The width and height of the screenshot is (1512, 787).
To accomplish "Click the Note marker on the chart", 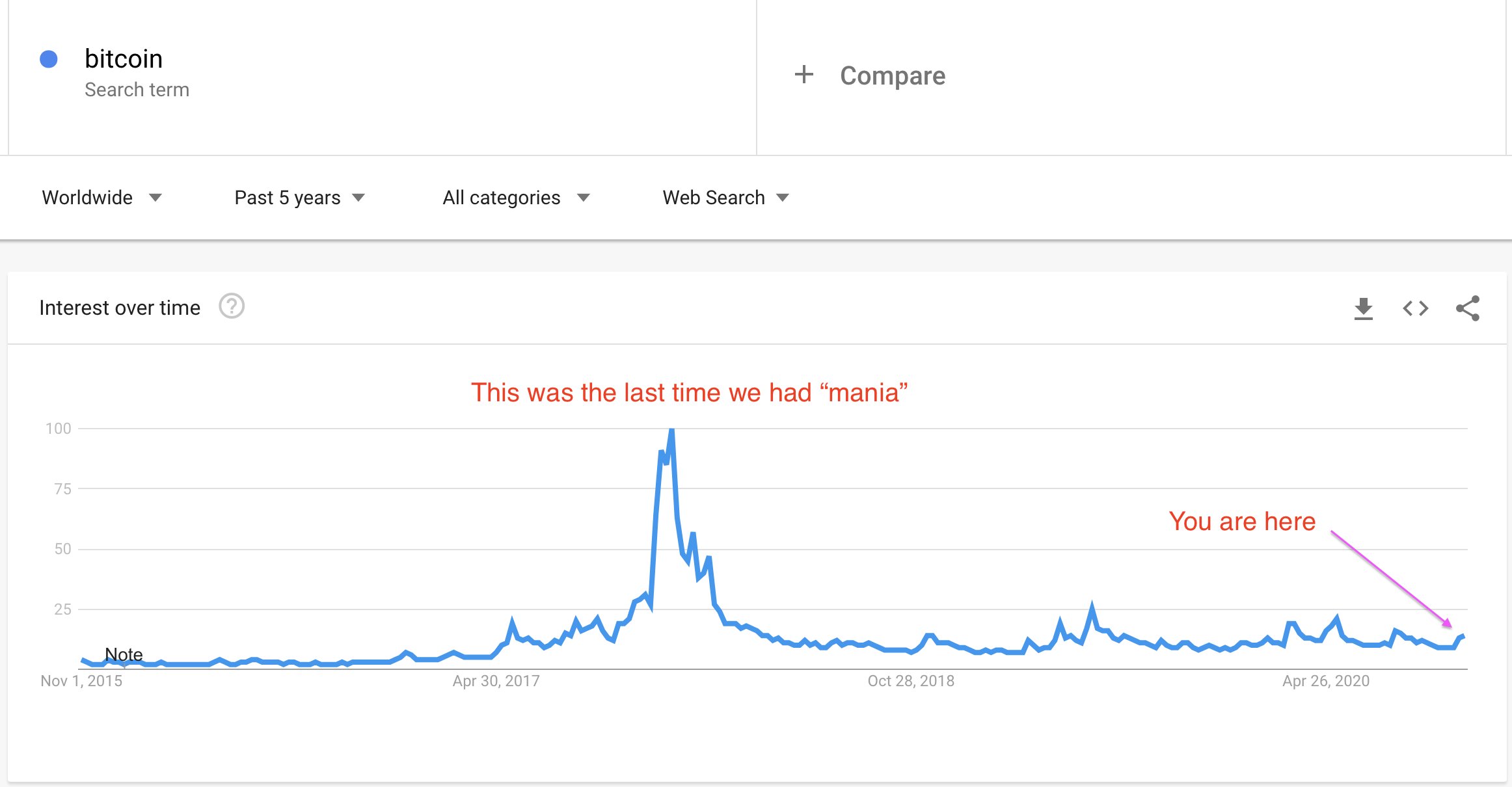I will click(124, 654).
